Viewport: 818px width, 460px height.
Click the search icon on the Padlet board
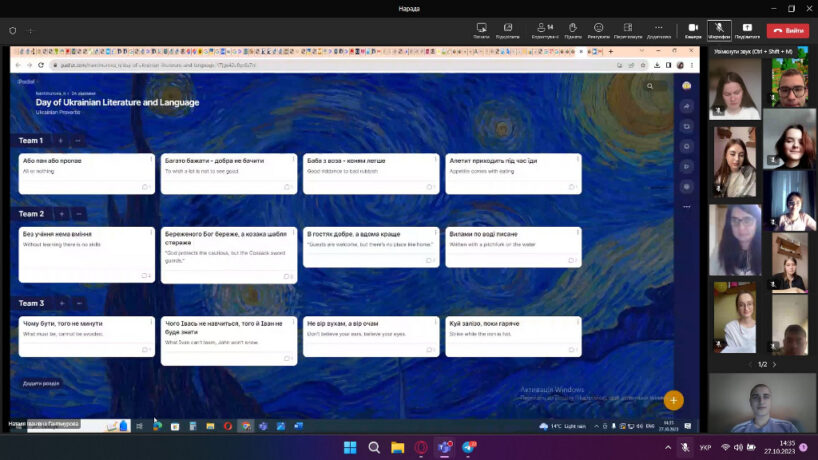point(650,86)
